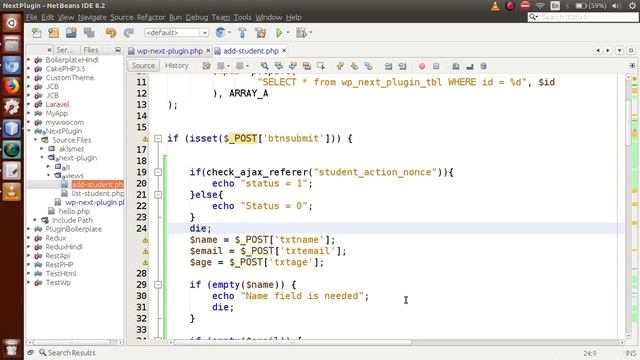640x360 pixels.
Task: Open the Debug Project dropdown arrow
Action: tap(311, 33)
